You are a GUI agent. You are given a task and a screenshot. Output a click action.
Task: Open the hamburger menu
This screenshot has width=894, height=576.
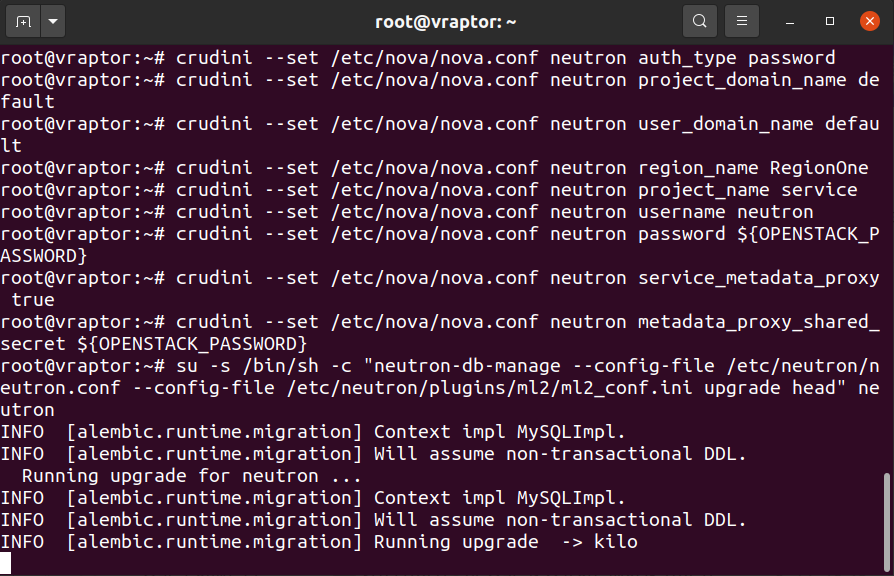[742, 22]
